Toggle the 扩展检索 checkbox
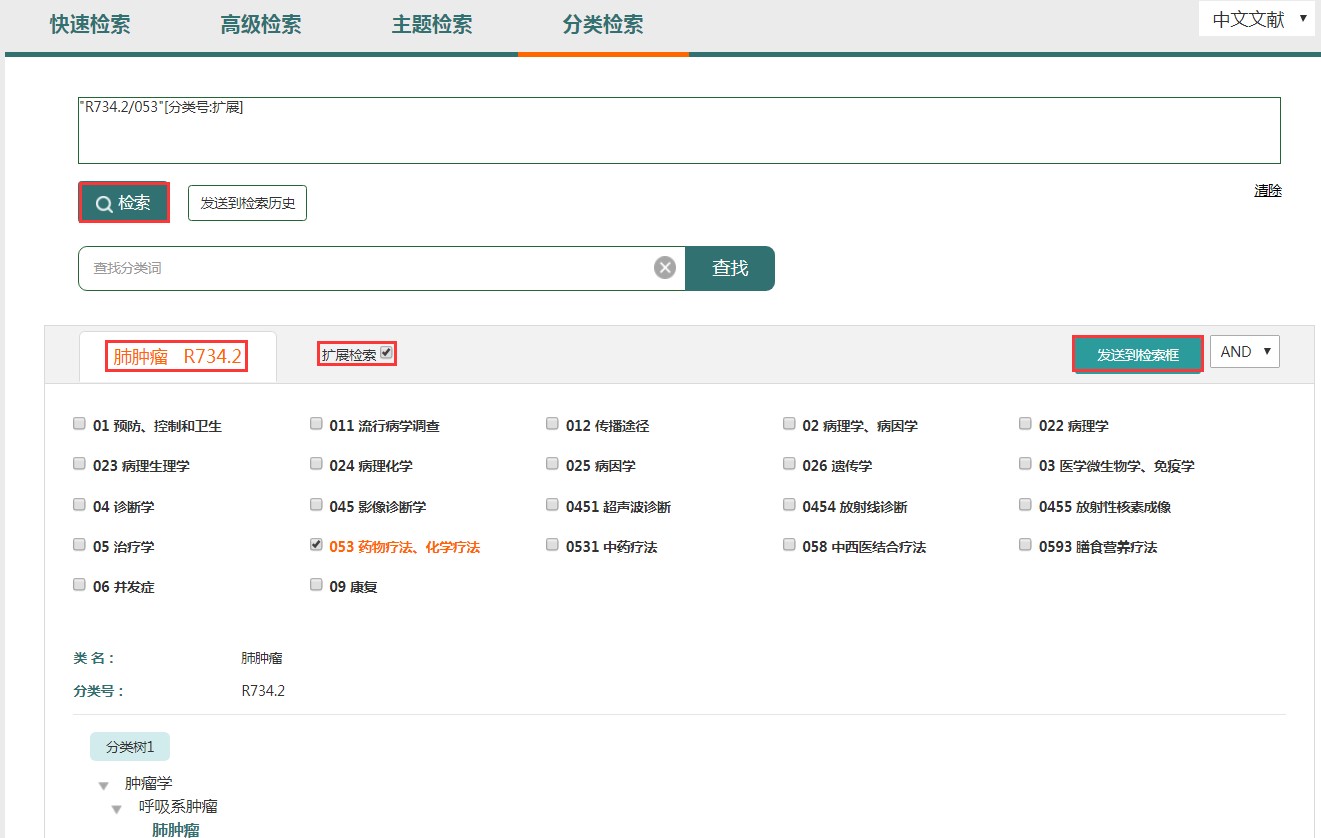Viewport: 1321px width, 838px height. (x=387, y=353)
